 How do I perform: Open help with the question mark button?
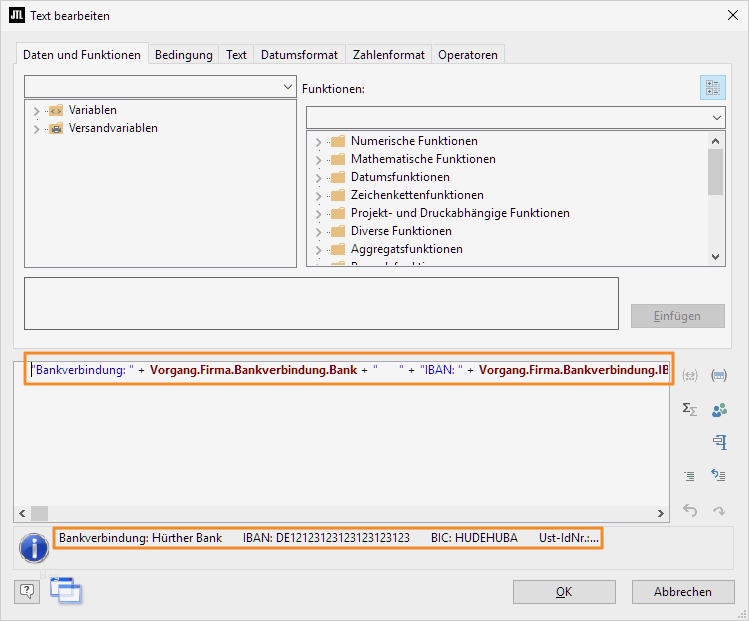pos(27,591)
